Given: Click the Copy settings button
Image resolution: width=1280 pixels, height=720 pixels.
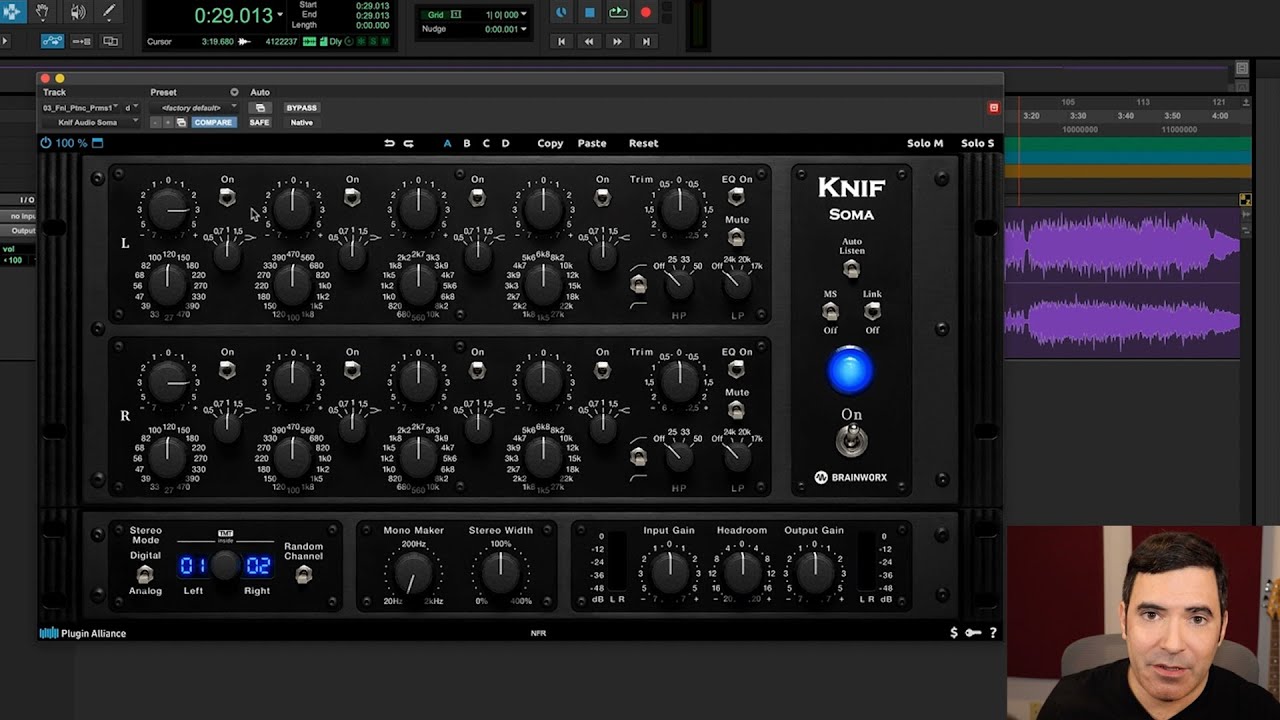Looking at the screenshot, I should coord(550,143).
